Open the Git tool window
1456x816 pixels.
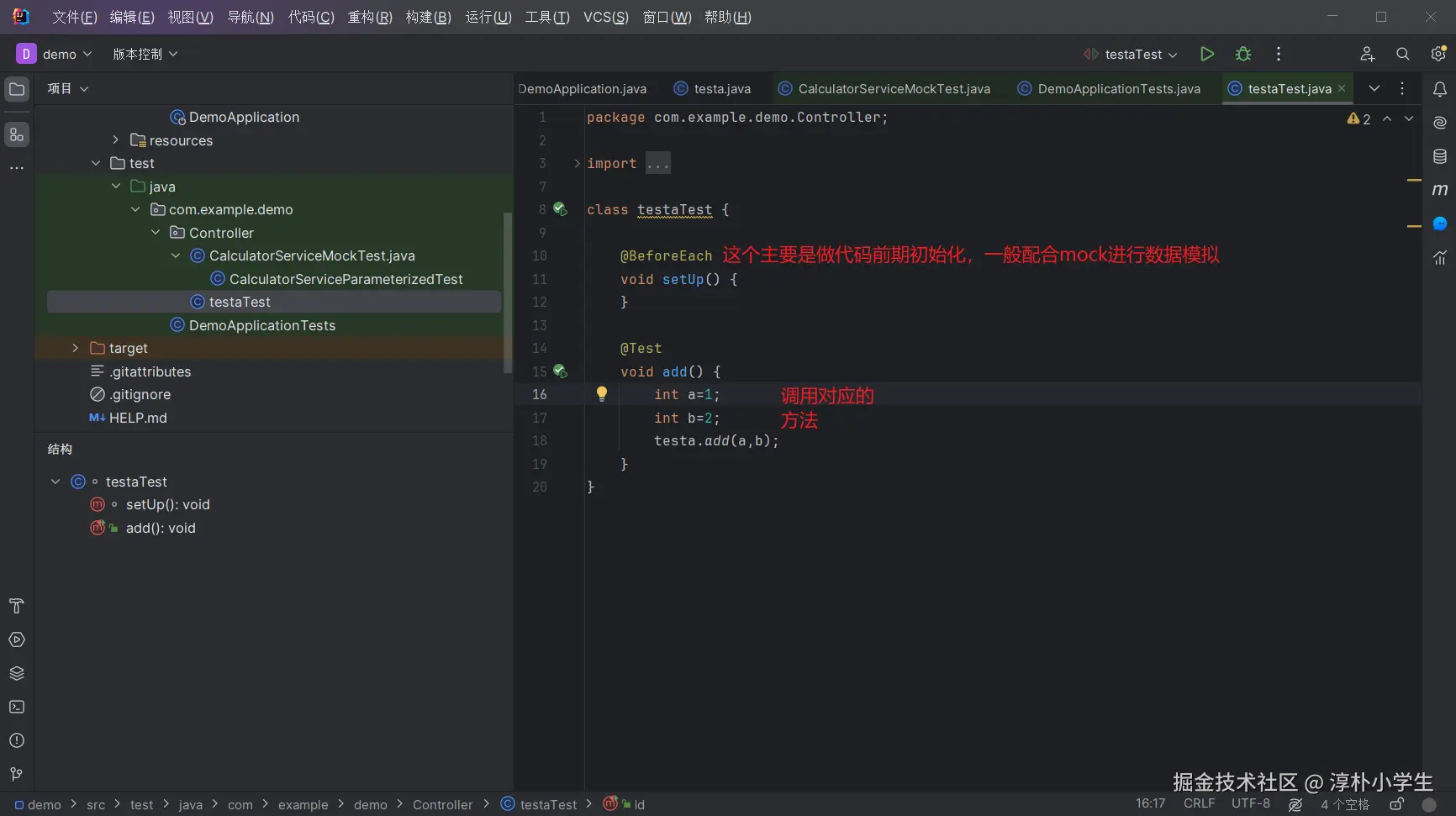pos(17,774)
